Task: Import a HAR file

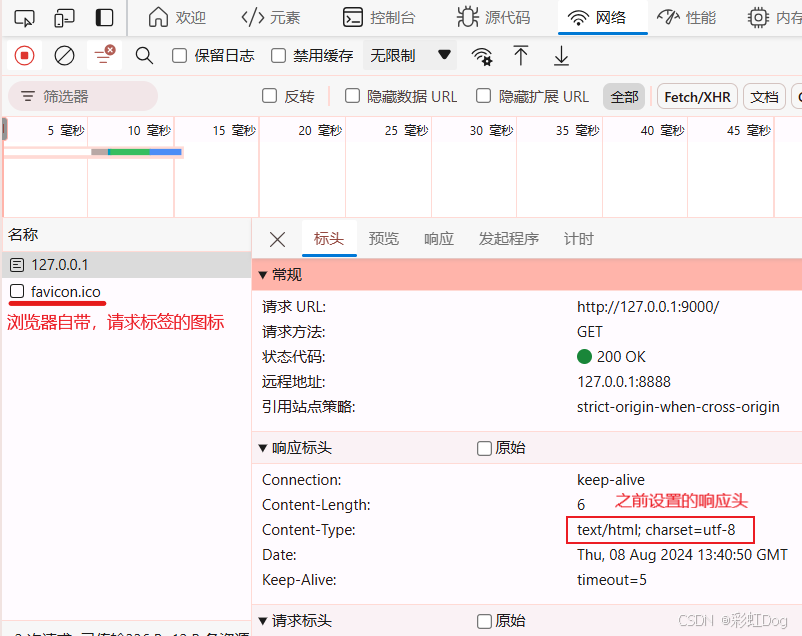Action: pyautogui.click(x=521, y=56)
